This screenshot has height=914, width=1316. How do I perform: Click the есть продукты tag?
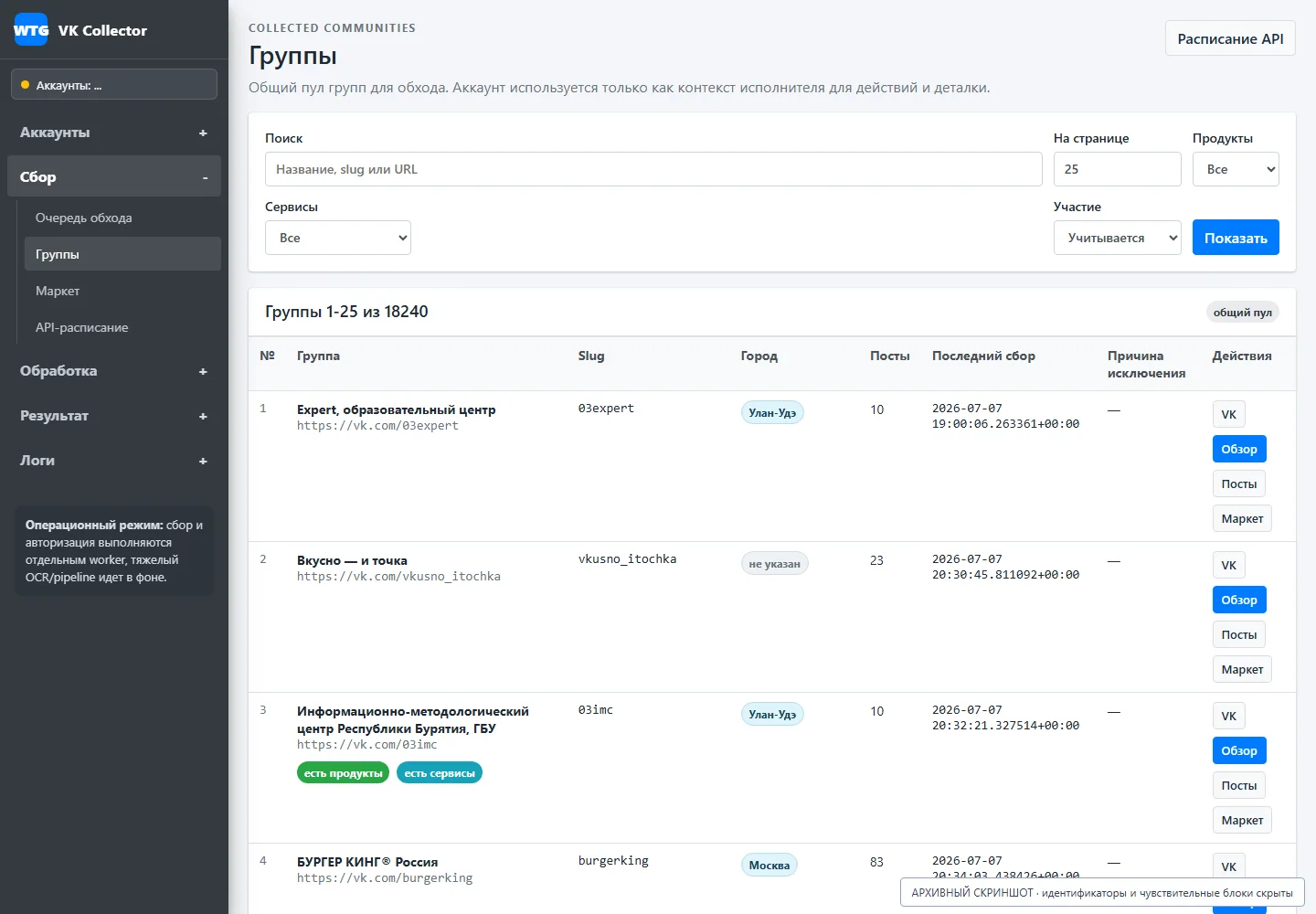pos(344,773)
